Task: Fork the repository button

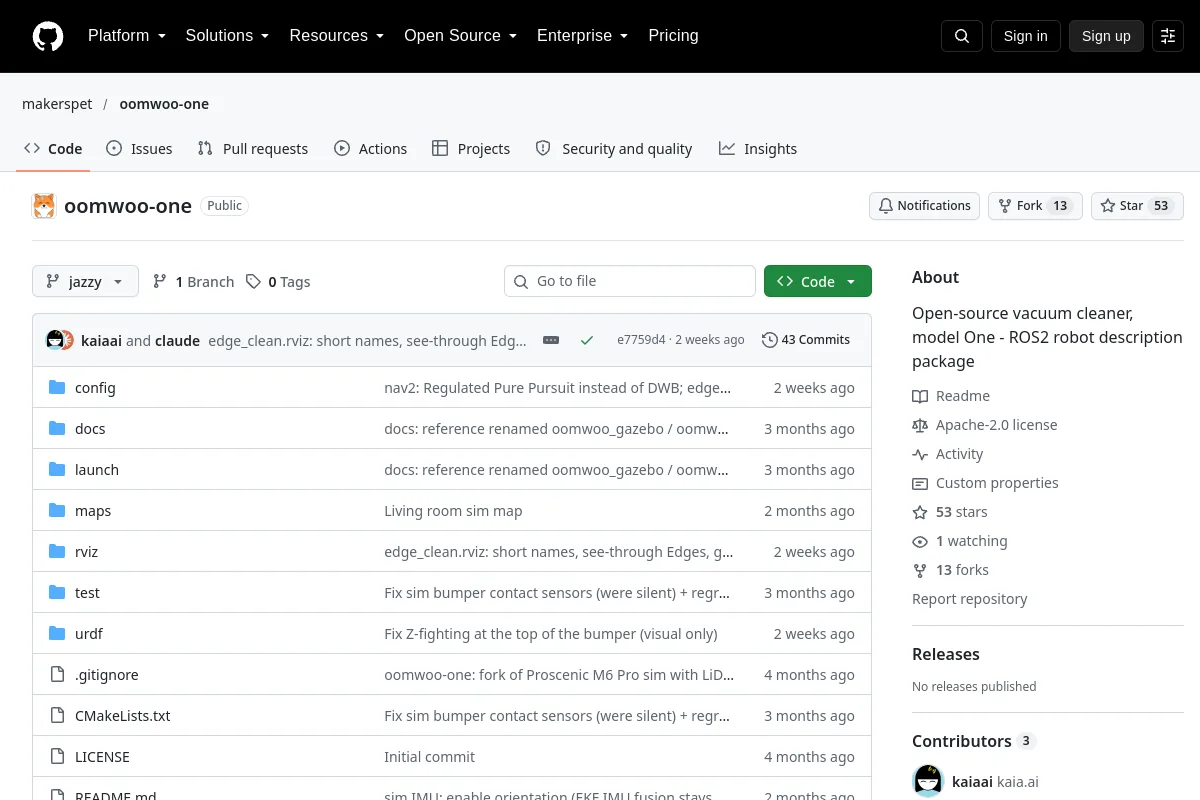Action: tap(1035, 206)
